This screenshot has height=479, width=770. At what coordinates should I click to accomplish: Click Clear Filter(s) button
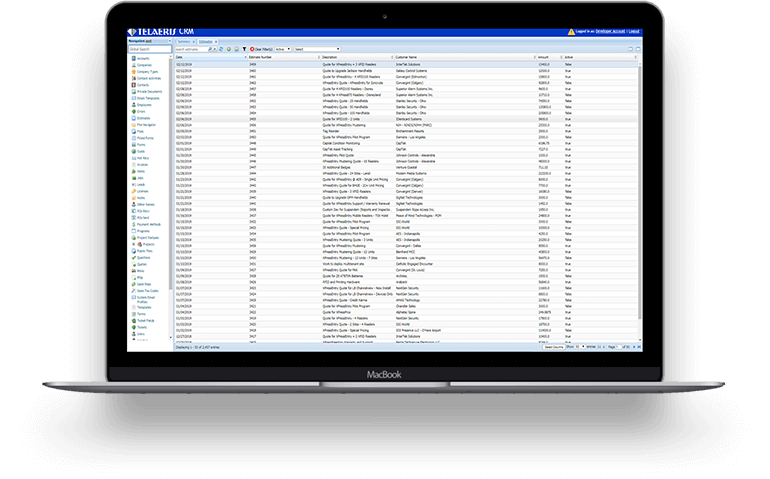pos(261,49)
